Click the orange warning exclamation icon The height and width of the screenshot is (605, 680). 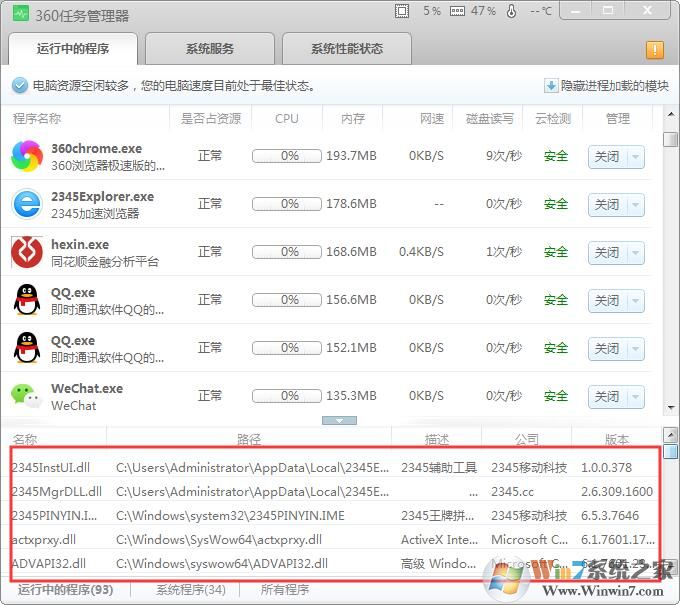(x=655, y=49)
